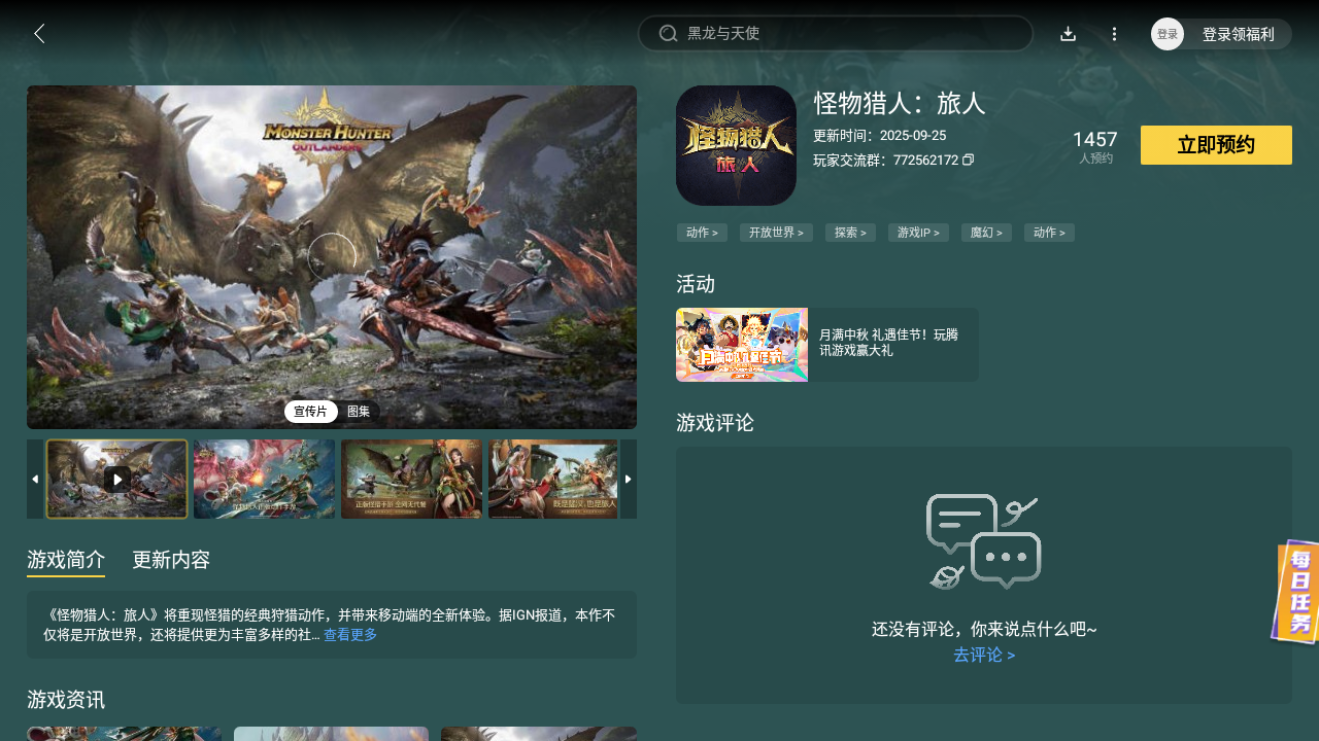Click the 还没有评论 empty-state message

pos(984,630)
